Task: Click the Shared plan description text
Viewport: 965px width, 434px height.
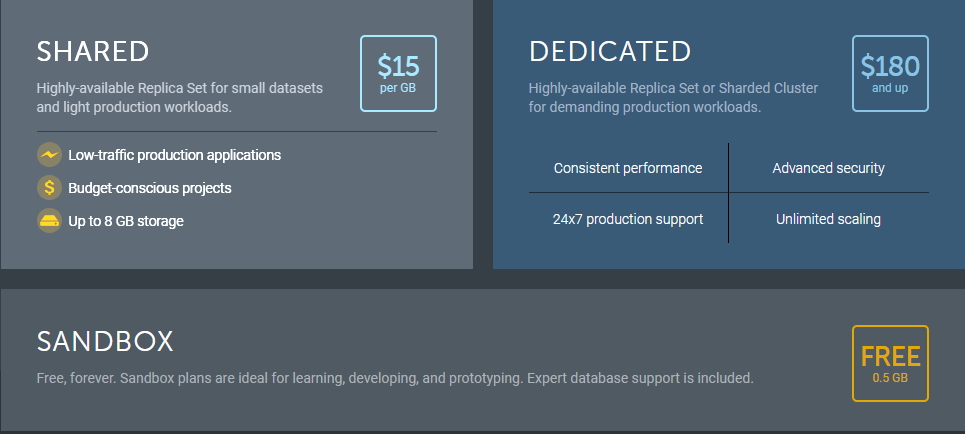Action: [x=180, y=97]
